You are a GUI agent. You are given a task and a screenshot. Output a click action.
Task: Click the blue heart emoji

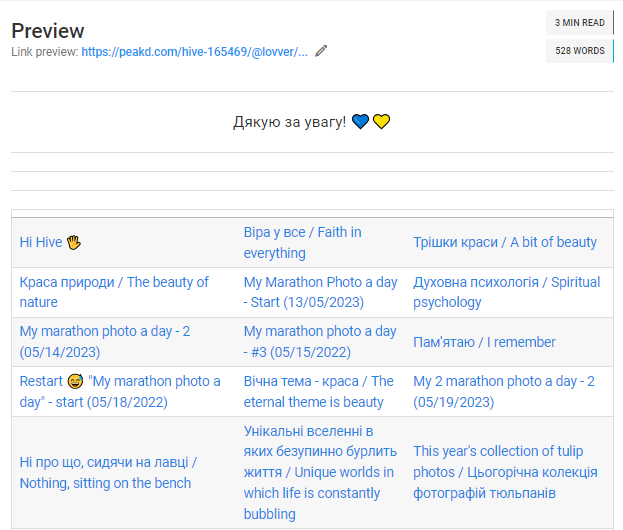pos(360,122)
